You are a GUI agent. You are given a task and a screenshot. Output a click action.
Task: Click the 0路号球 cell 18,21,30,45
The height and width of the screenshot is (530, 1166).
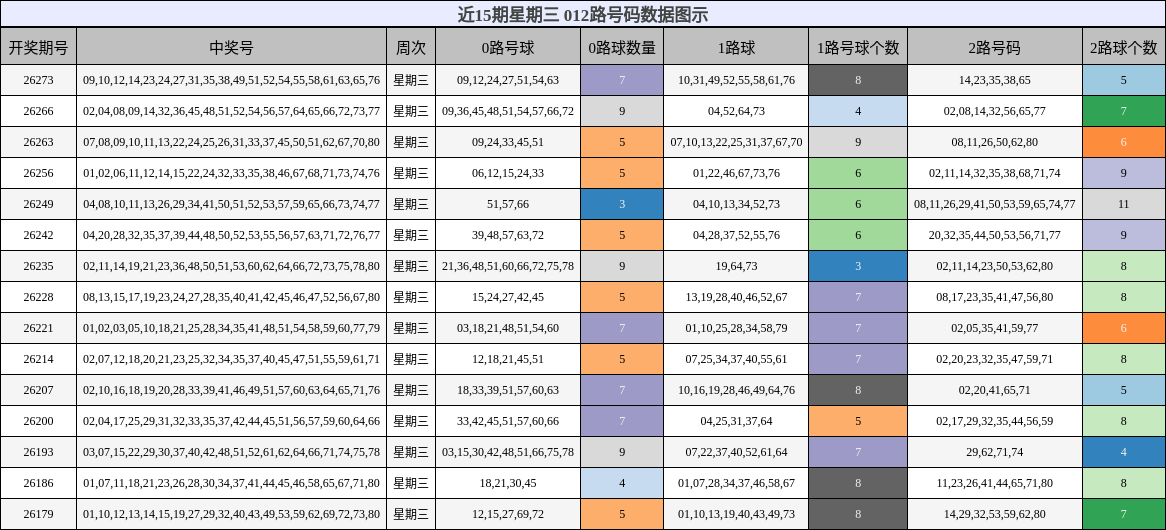(508, 483)
